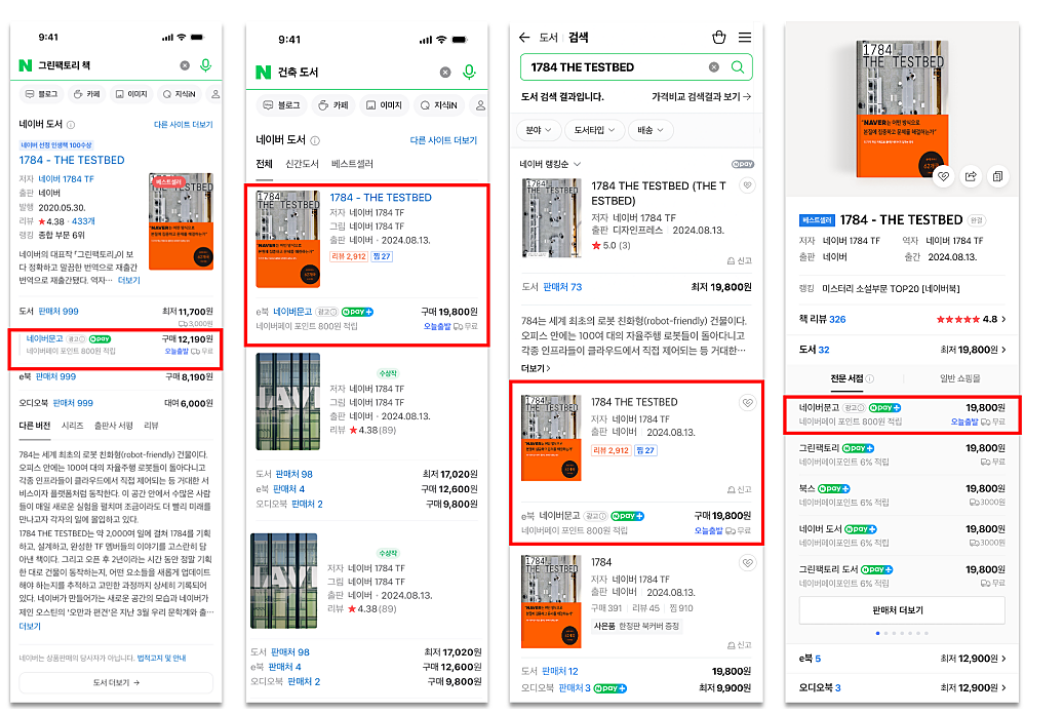Open the hamburger menu in 도서 검색 header
1038x709 pixels.
point(745,37)
